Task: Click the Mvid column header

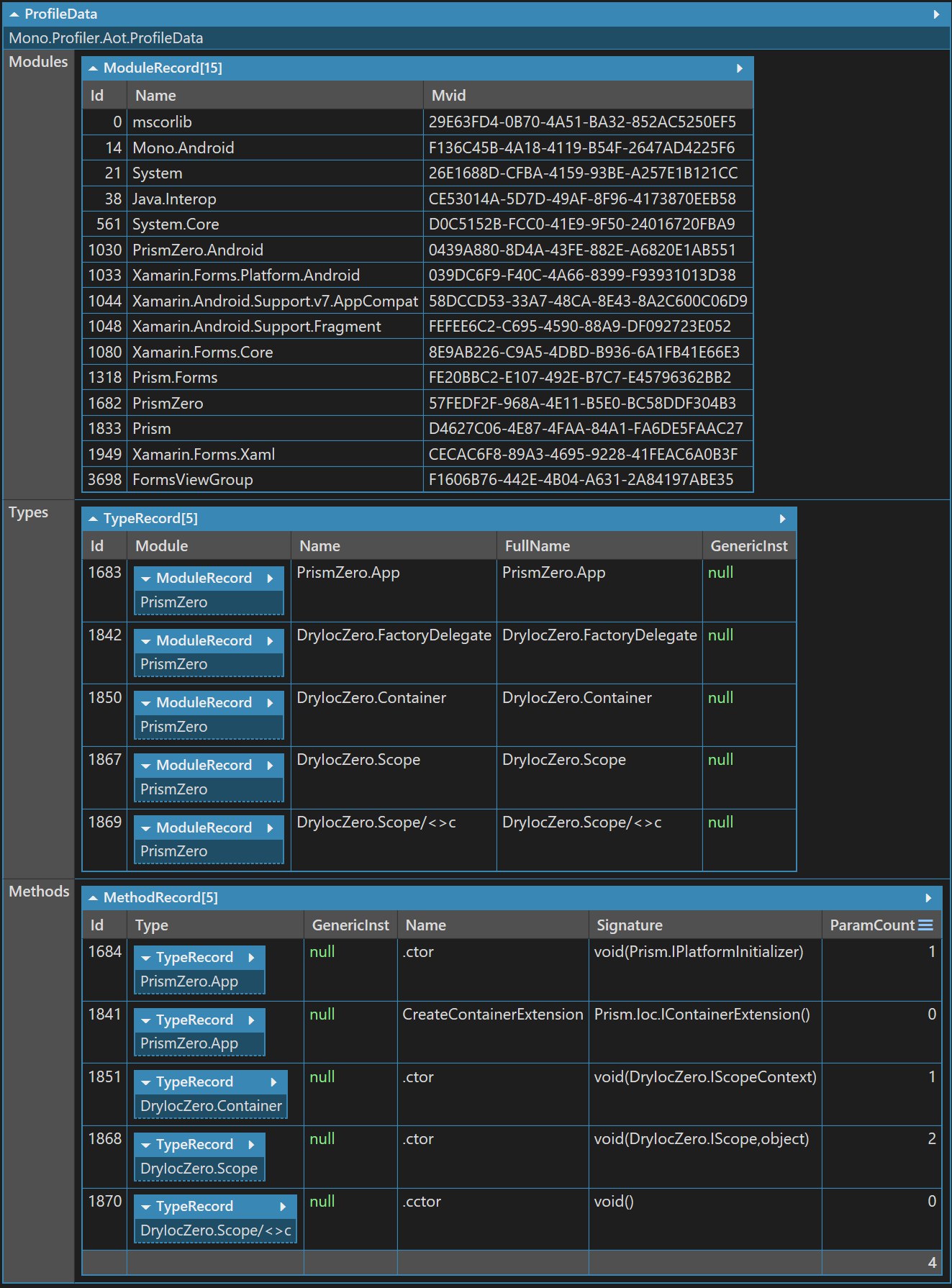Action: pyautogui.click(x=588, y=96)
